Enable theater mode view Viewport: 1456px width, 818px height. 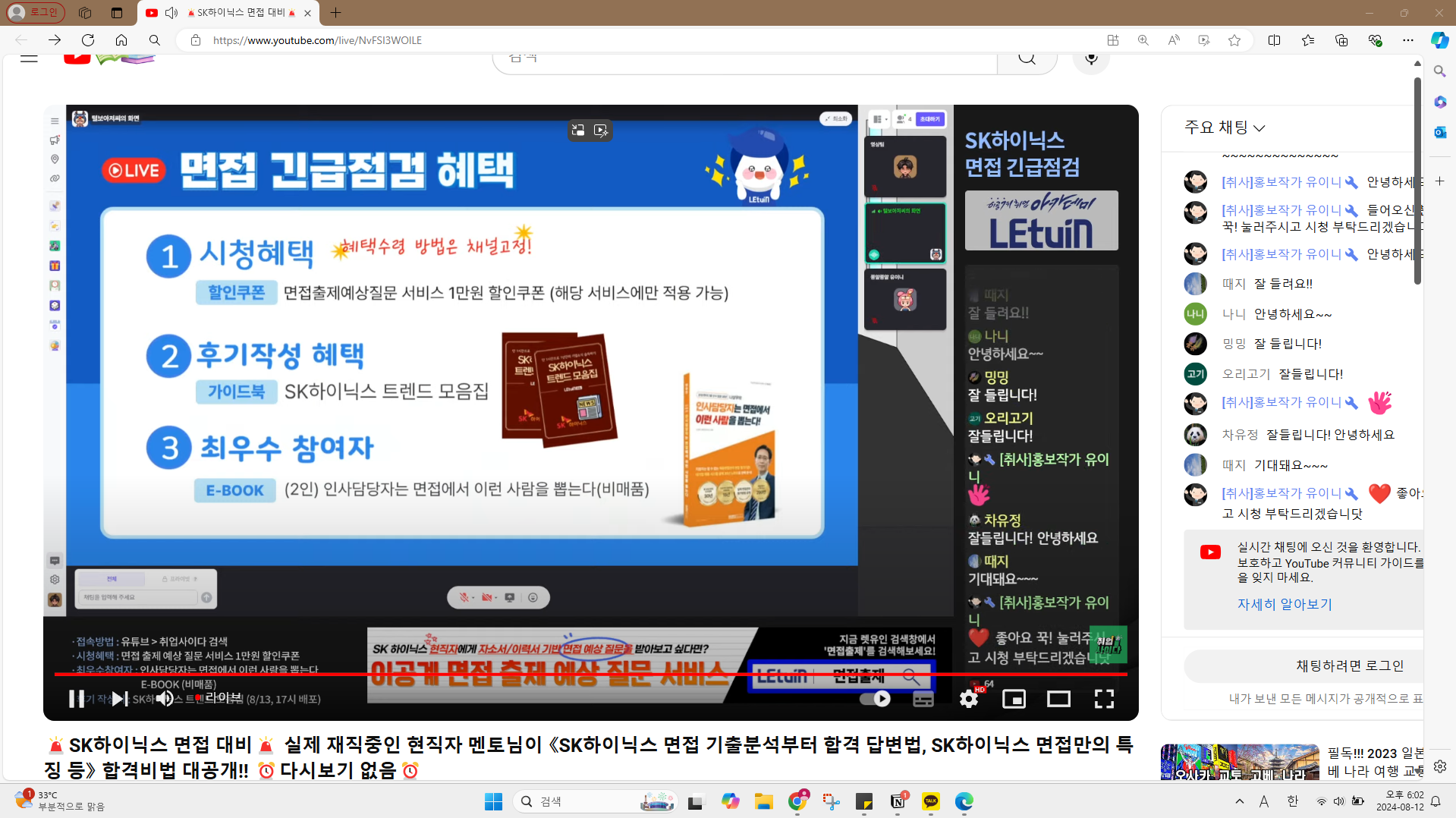click(x=1058, y=698)
